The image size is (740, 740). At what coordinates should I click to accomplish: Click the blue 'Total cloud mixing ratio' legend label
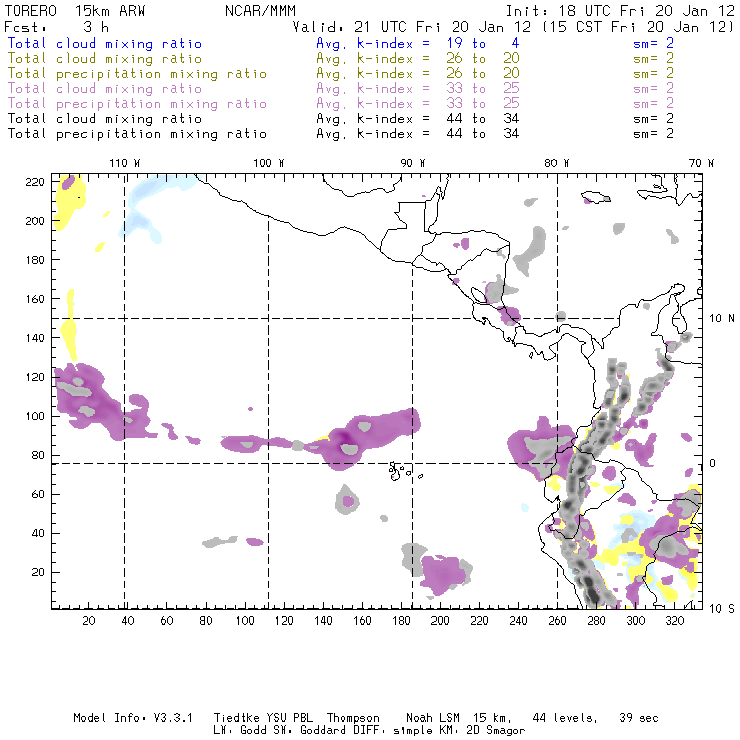[x=105, y=43]
